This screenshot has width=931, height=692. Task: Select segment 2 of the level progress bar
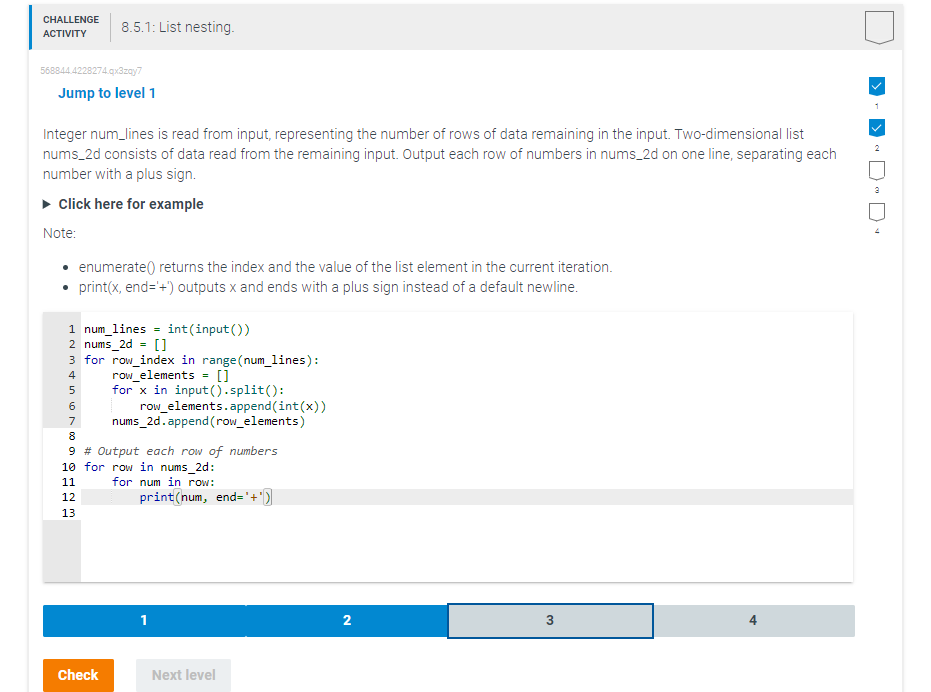click(x=347, y=620)
